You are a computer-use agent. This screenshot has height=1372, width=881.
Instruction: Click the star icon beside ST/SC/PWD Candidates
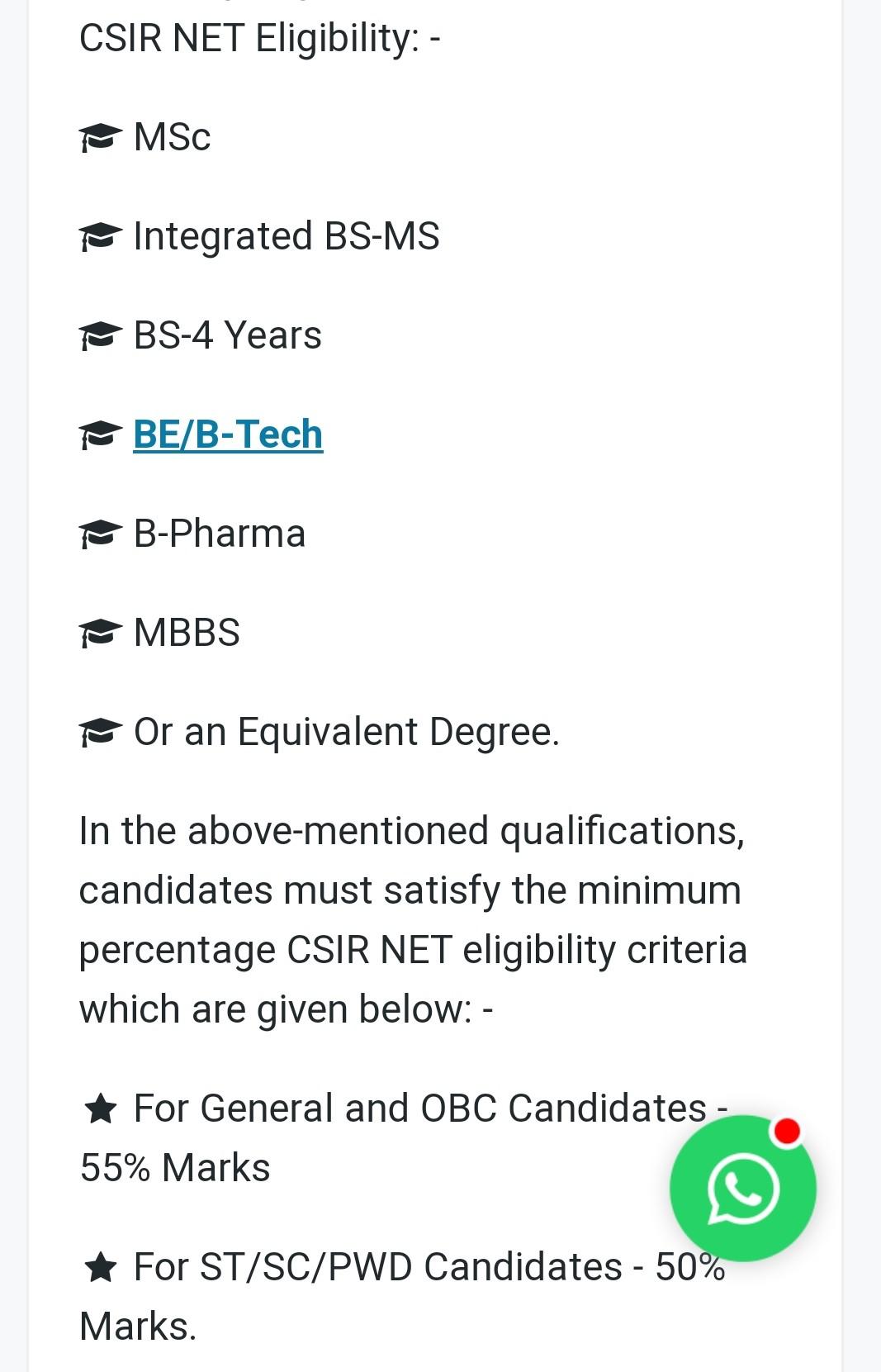coord(101,1267)
